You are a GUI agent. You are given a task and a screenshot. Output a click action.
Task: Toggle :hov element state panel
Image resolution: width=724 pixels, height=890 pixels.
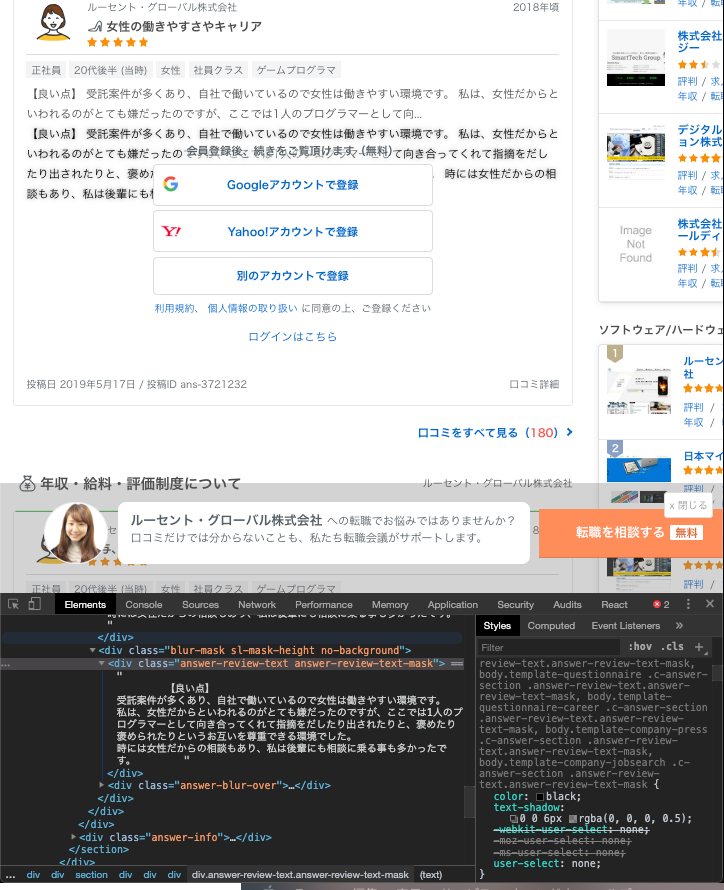pos(640,646)
